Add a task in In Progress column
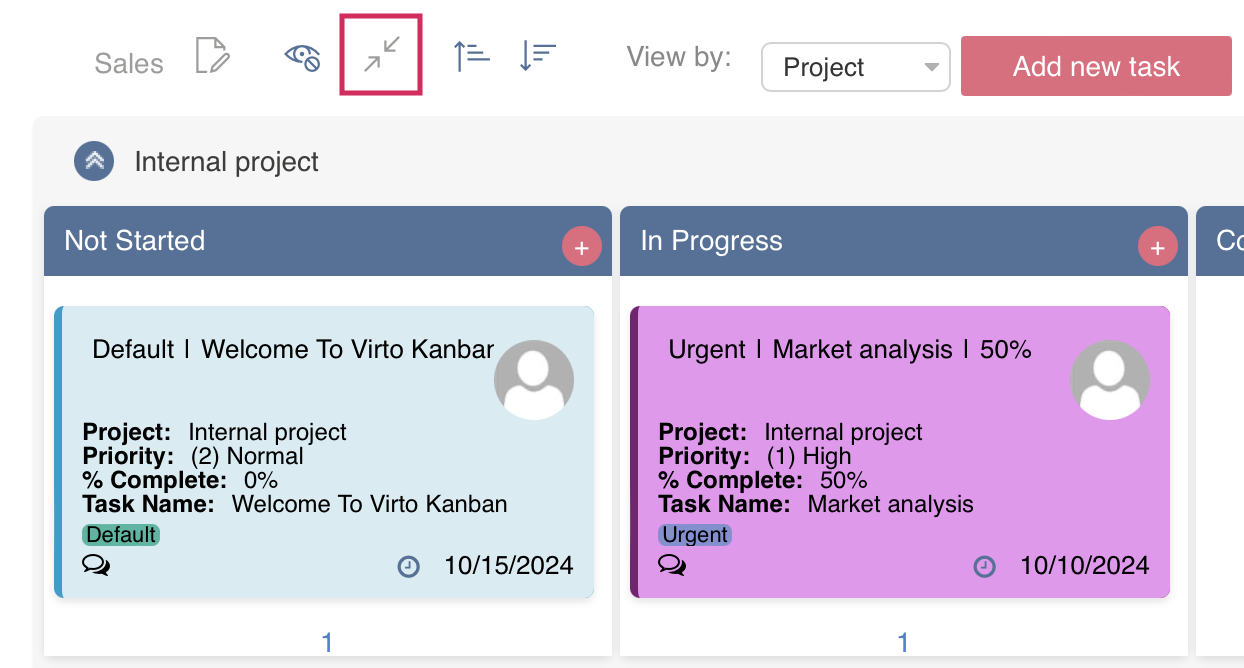Image resolution: width=1244 pixels, height=668 pixels. click(x=1157, y=246)
